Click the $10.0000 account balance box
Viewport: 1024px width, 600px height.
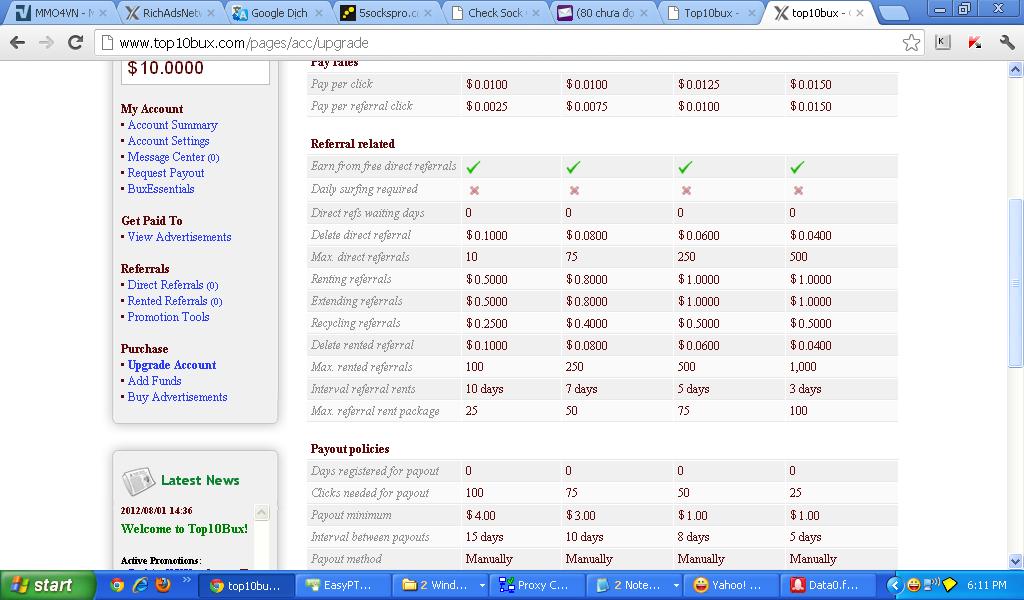click(195, 71)
